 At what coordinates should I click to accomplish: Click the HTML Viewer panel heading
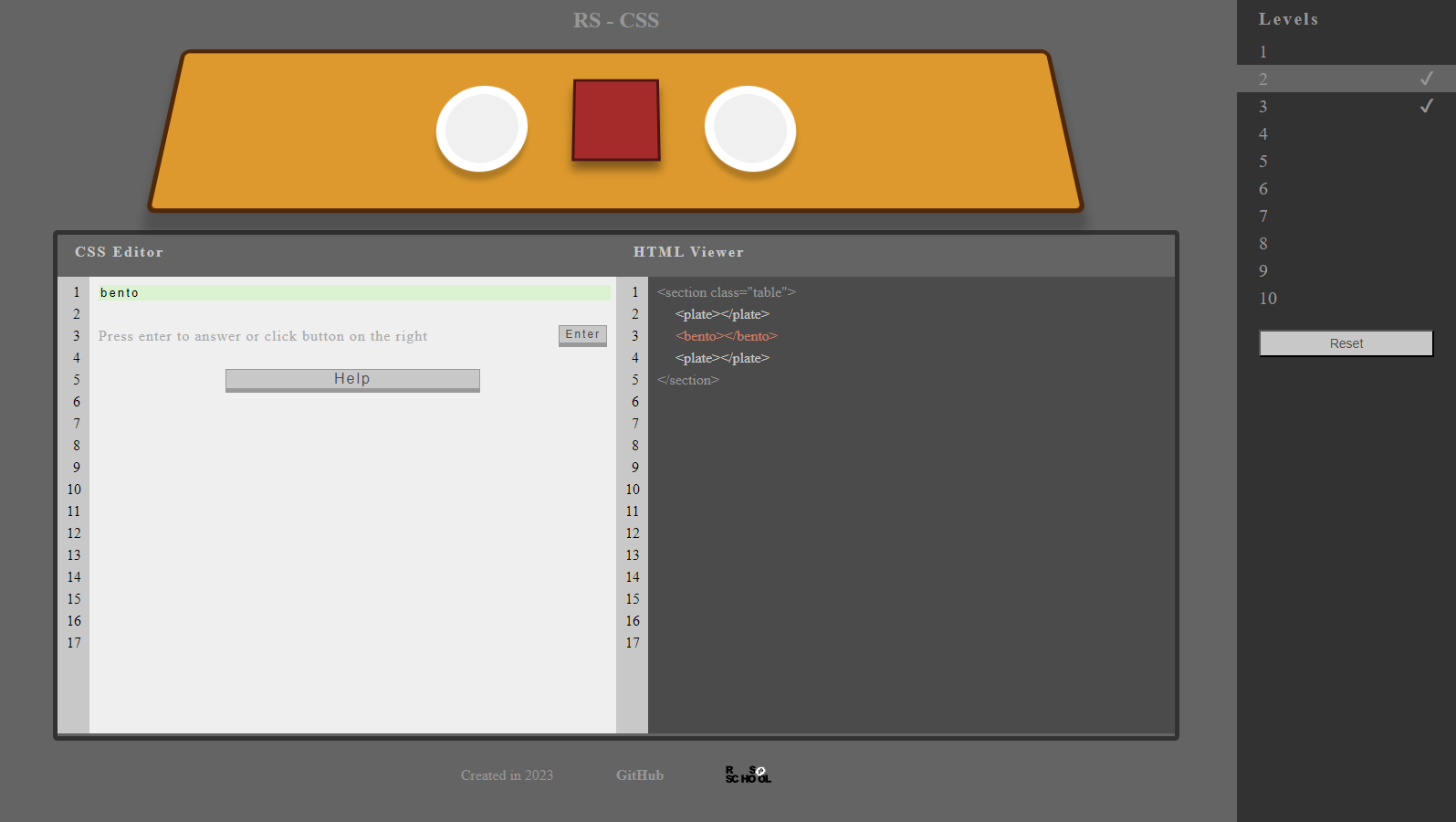point(689,252)
